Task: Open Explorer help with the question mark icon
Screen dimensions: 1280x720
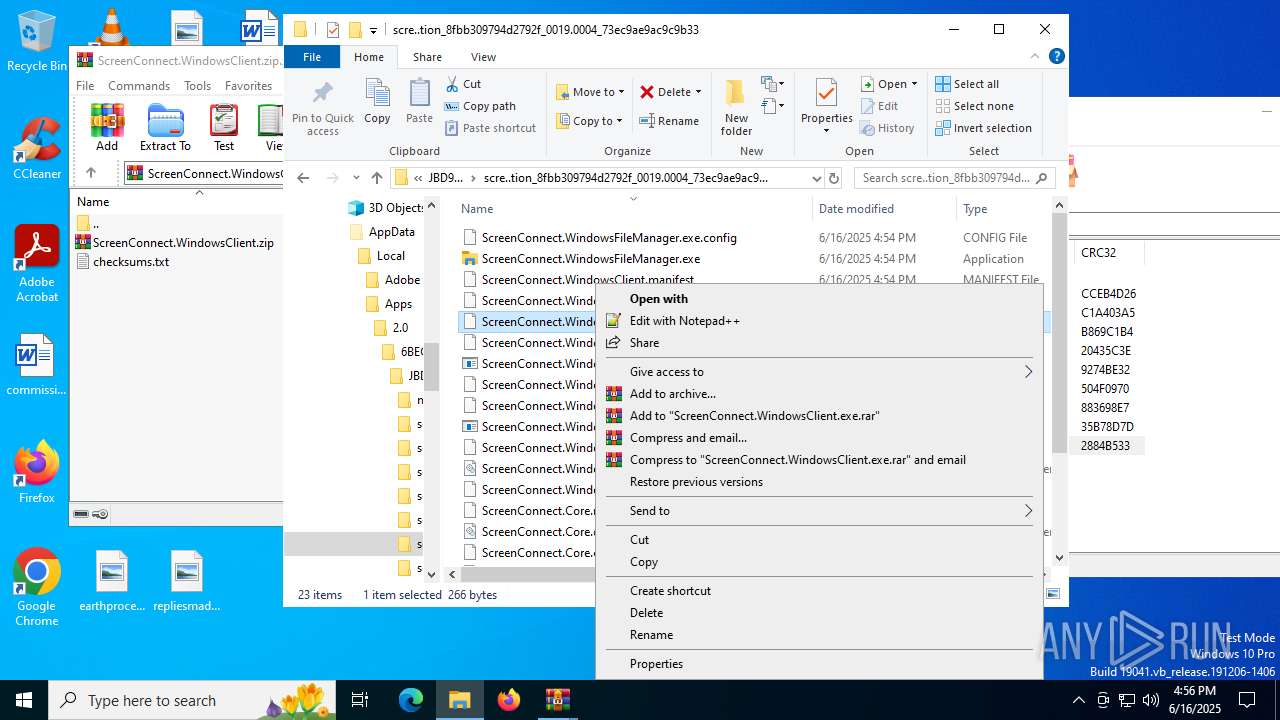Action: click(x=1056, y=57)
